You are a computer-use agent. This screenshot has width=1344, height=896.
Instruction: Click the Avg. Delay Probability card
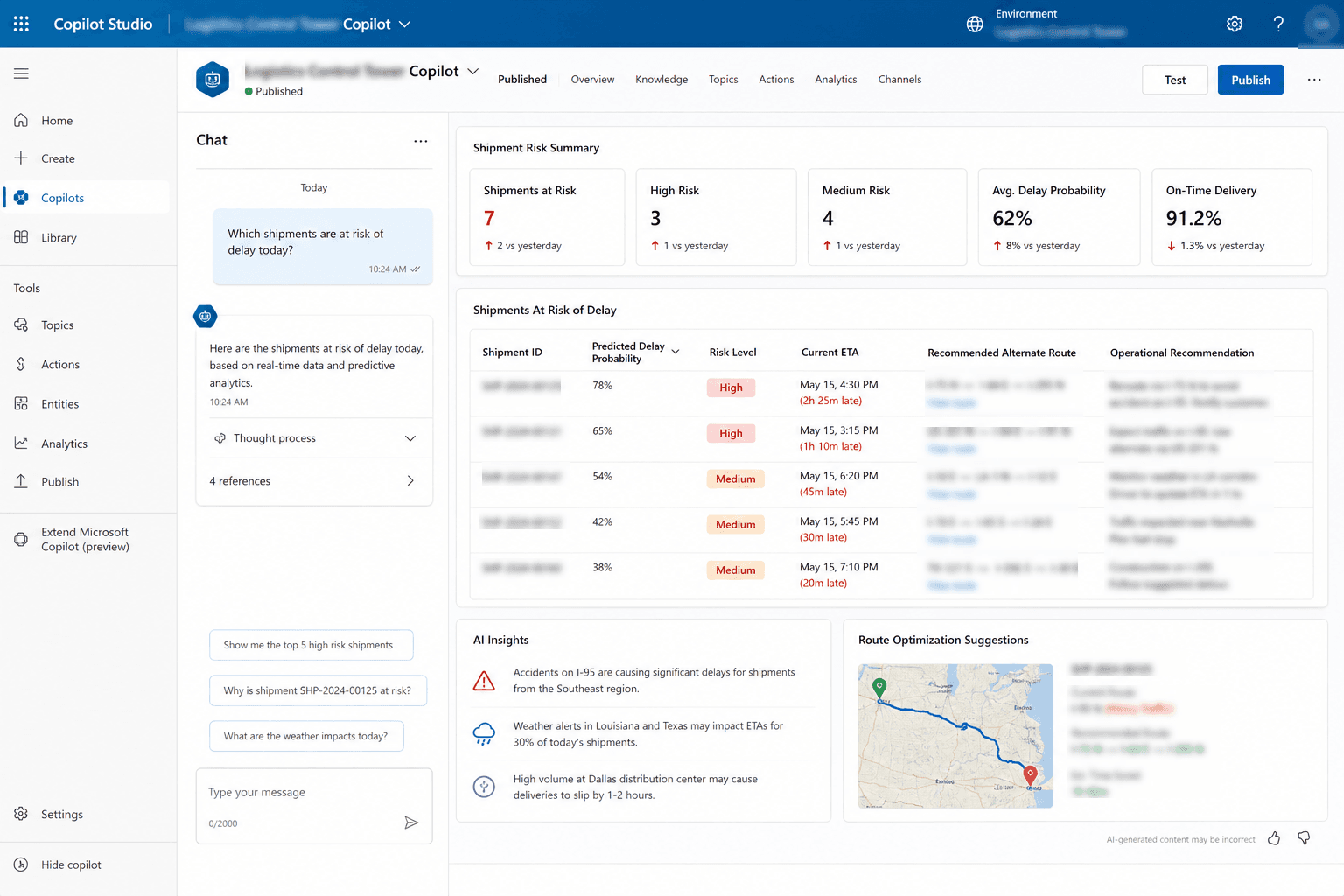pyautogui.click(x=1059, y=217)
